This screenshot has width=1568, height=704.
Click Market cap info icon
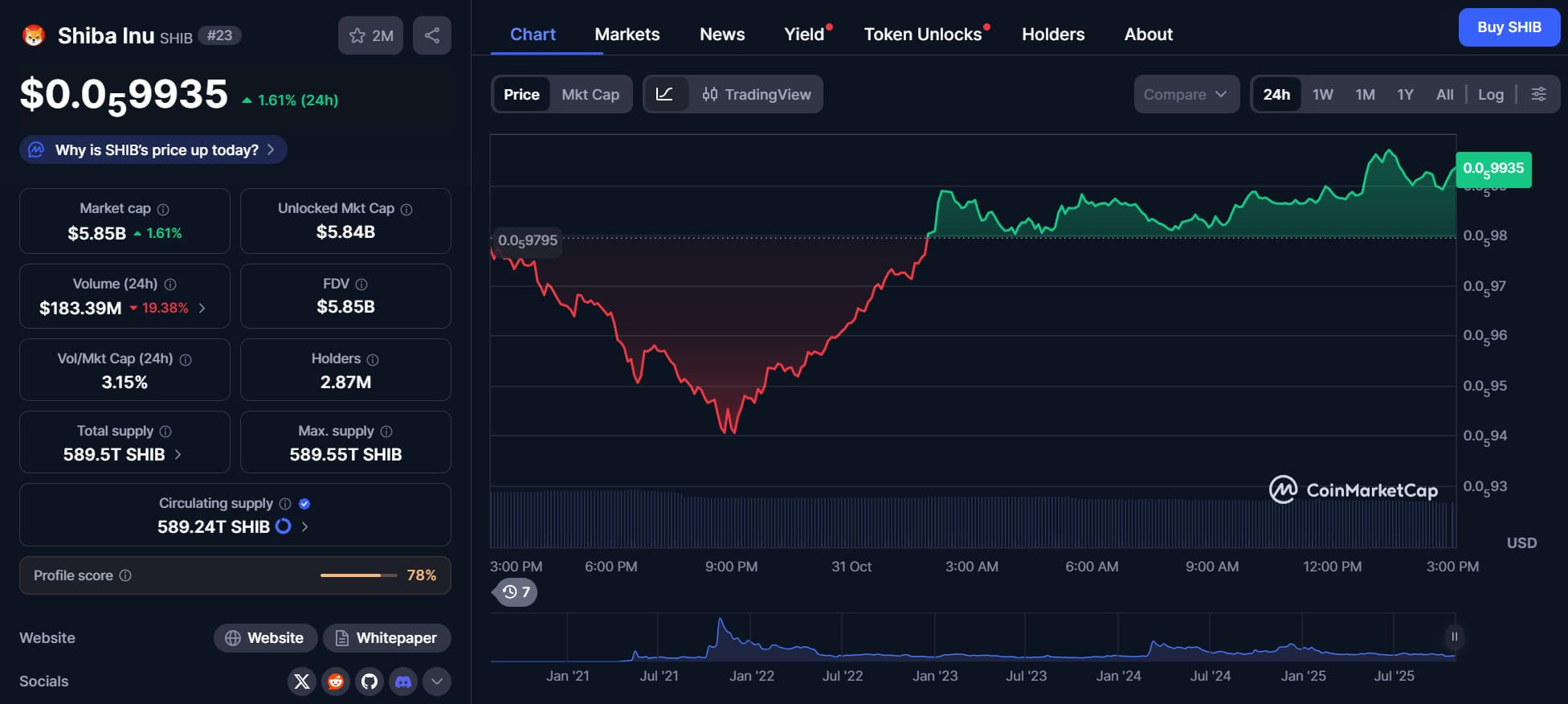pos(163,209)
